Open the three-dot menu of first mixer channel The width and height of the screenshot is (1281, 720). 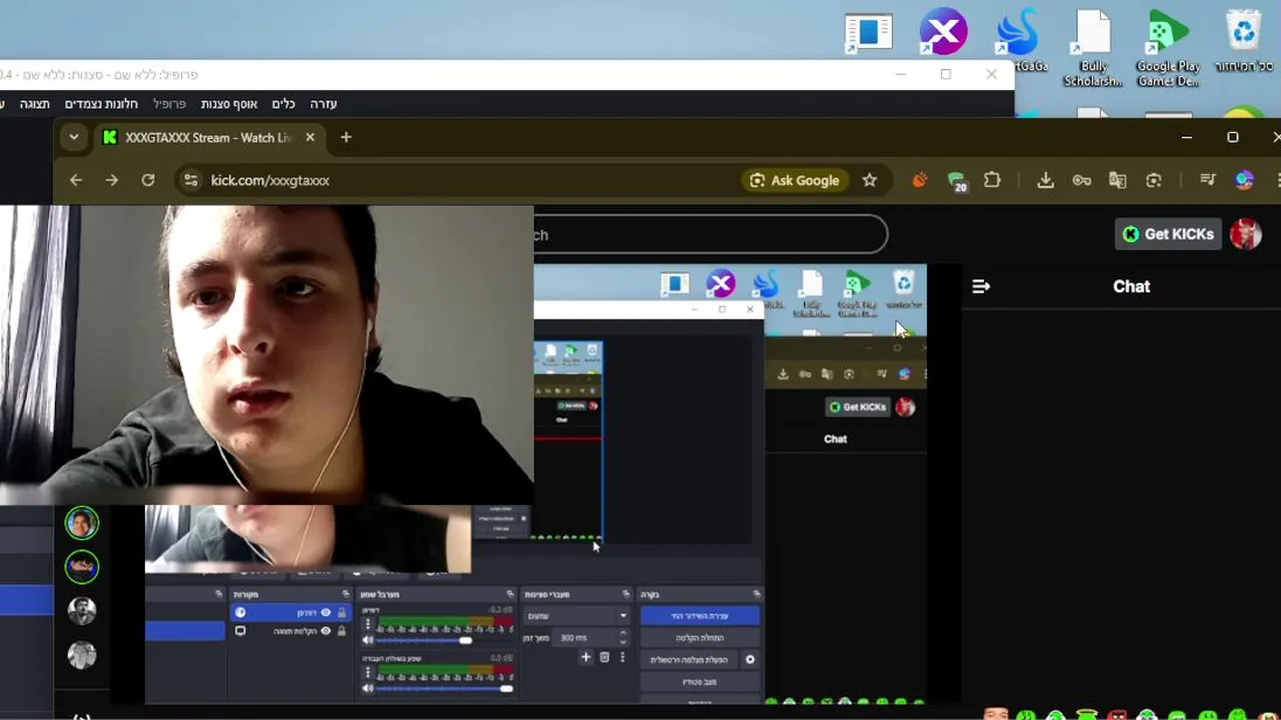(x=368, y=624)
